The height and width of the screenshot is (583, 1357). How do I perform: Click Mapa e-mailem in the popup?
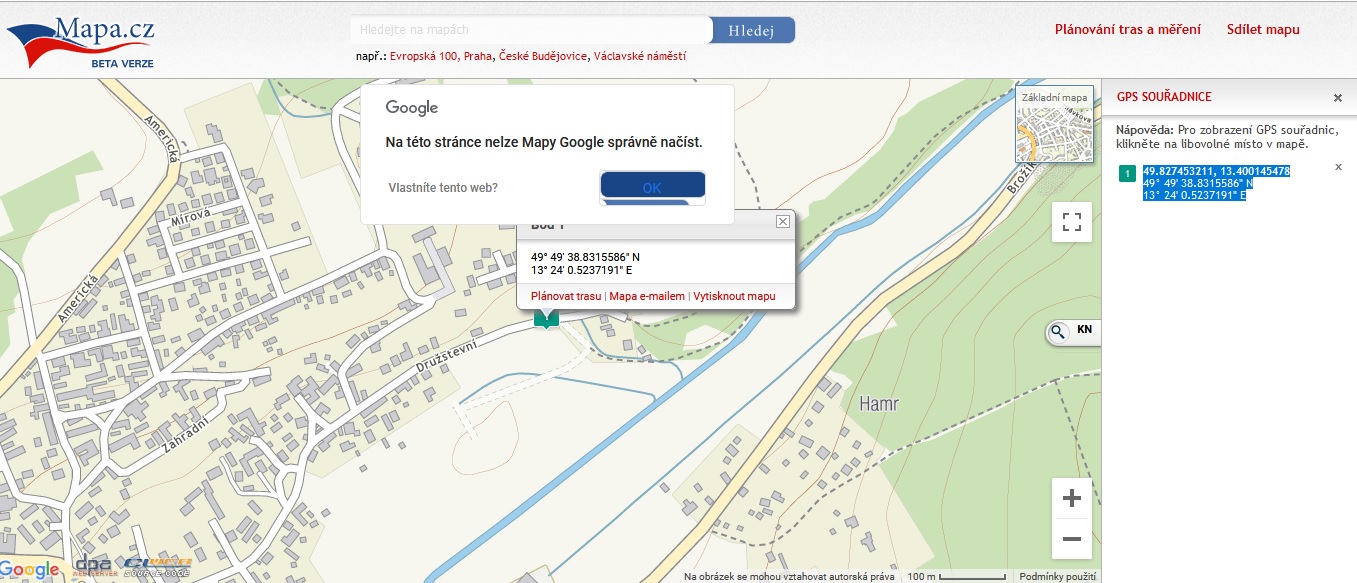pos(647,297)
